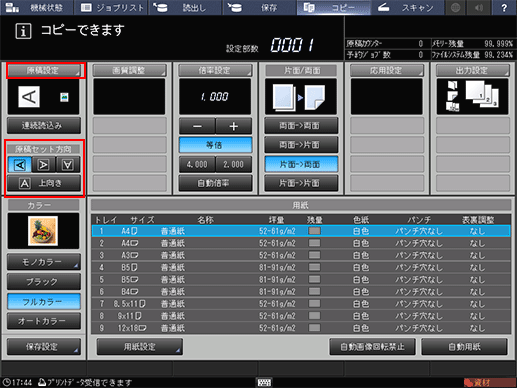The image size is (517, 388).
Task: Select 片面->片面 simplex to simplex
Action: point(301,183)
